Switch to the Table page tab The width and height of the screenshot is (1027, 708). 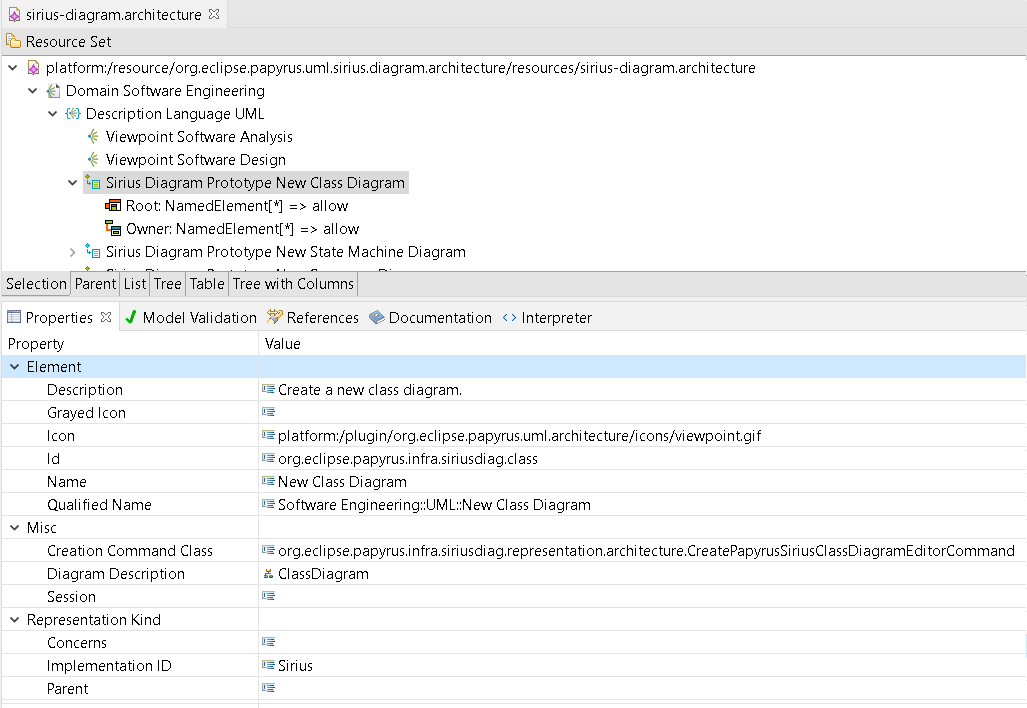[x=207, y=284]
